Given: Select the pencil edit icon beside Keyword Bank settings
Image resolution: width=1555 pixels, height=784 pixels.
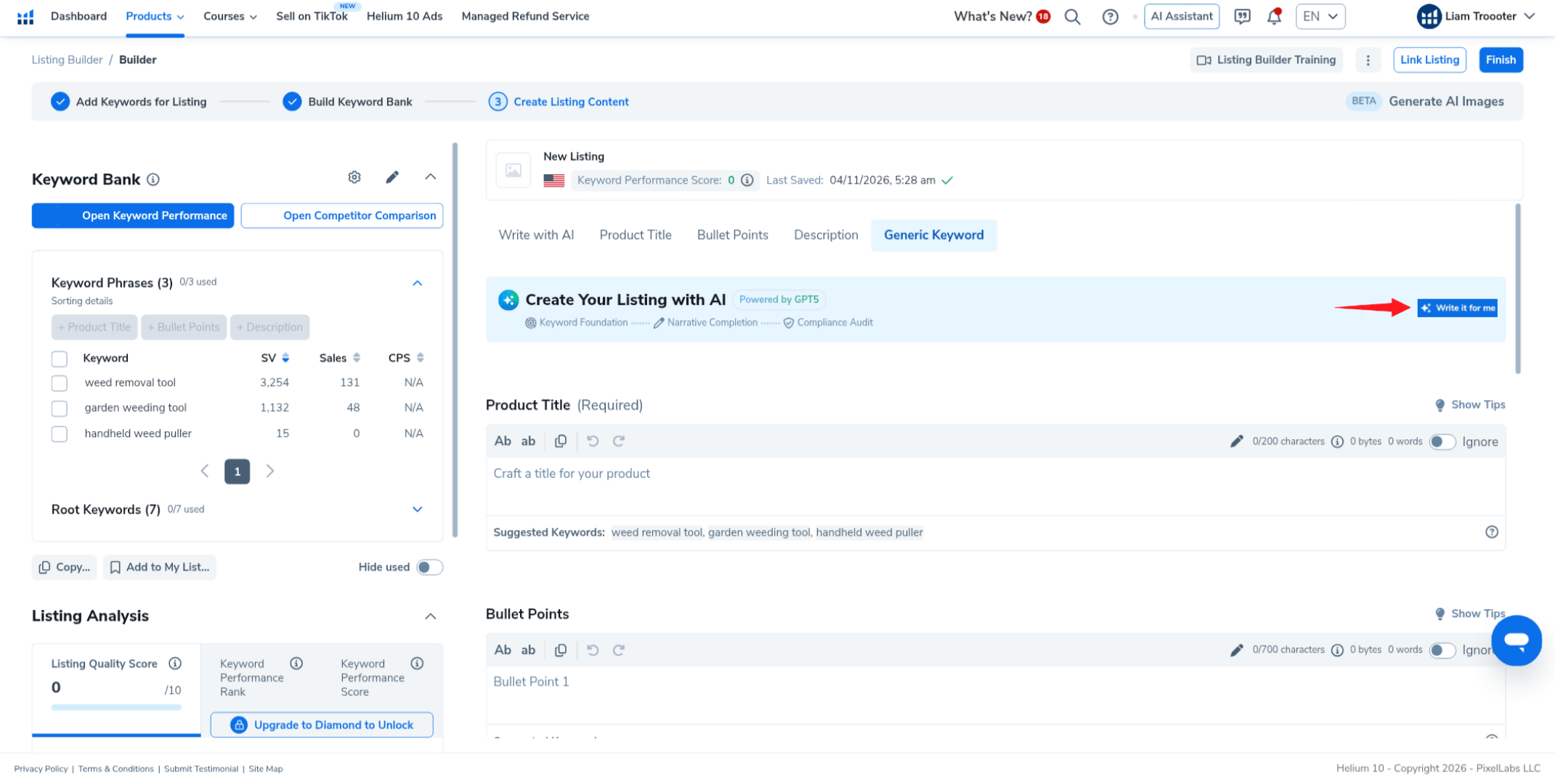Looking at the screenshot, I should 392,176.
